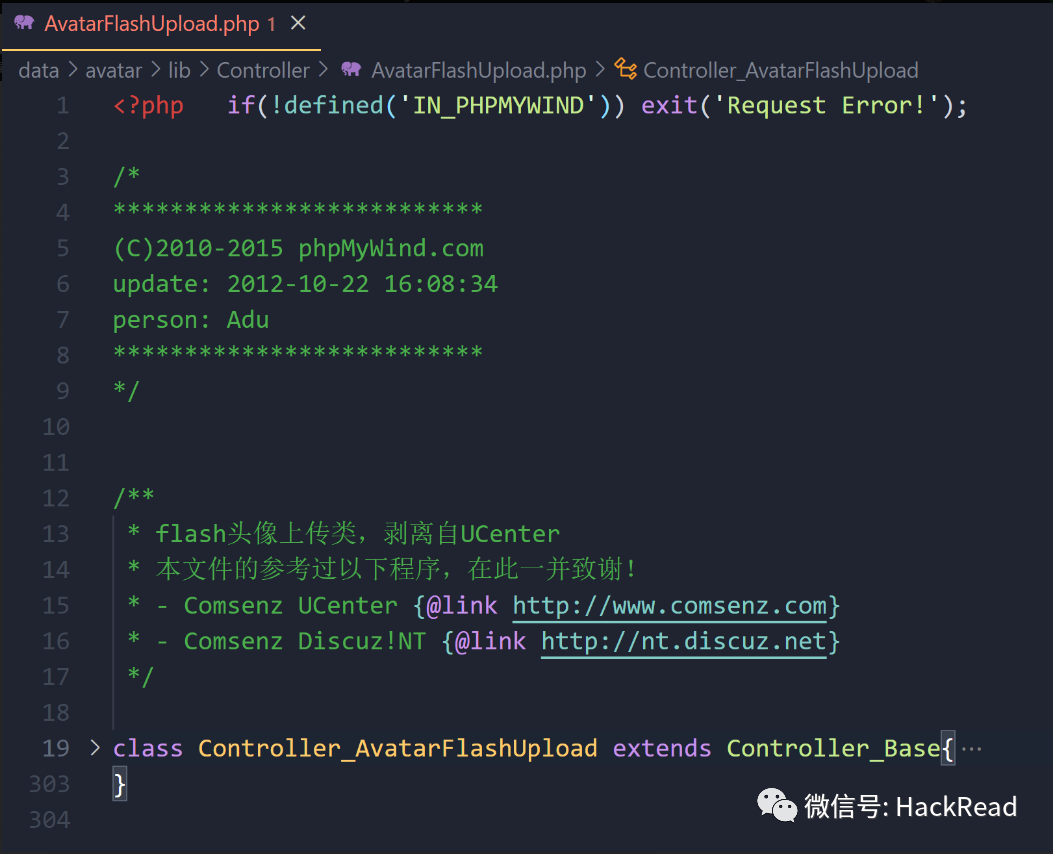Click the PHP elephant icon in the breadcrumb
The width and height of the screenshot is (1053, 854).
point(351,69)
